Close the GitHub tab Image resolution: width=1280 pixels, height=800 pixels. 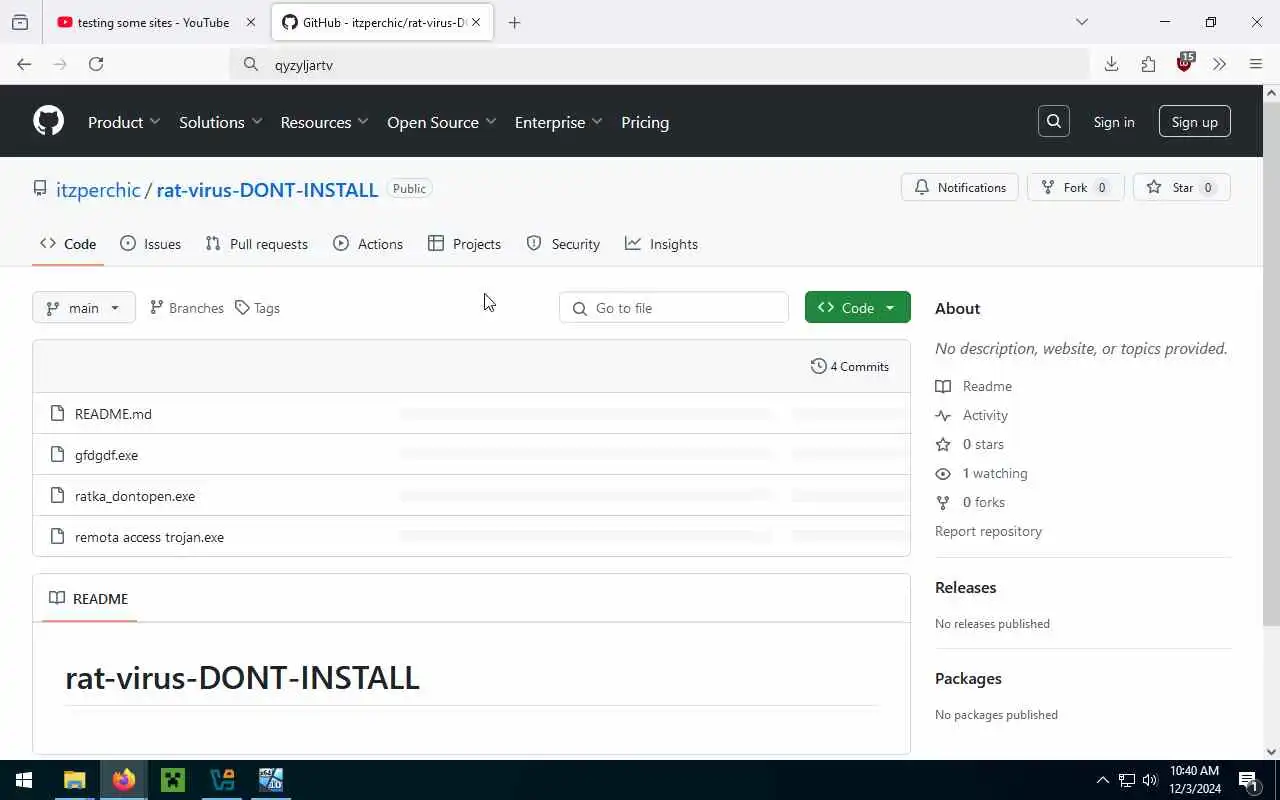click(476, 22)
